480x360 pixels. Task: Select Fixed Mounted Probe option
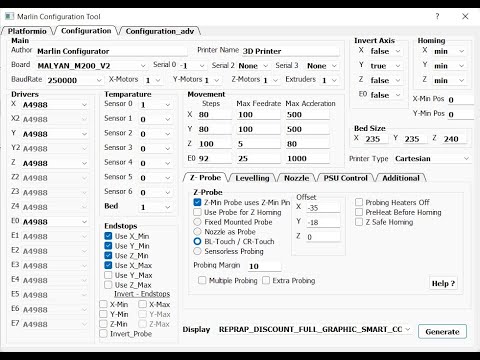[x=197, y=222]
